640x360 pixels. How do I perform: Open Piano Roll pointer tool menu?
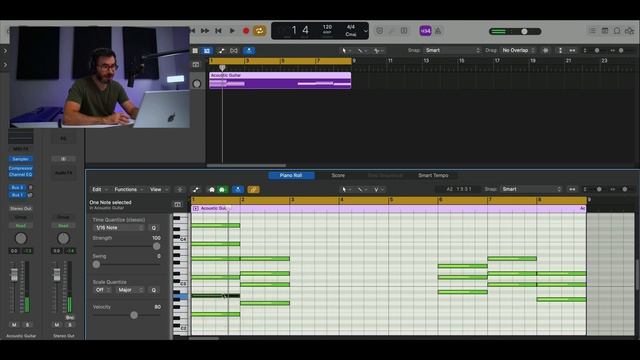(347, 189)
